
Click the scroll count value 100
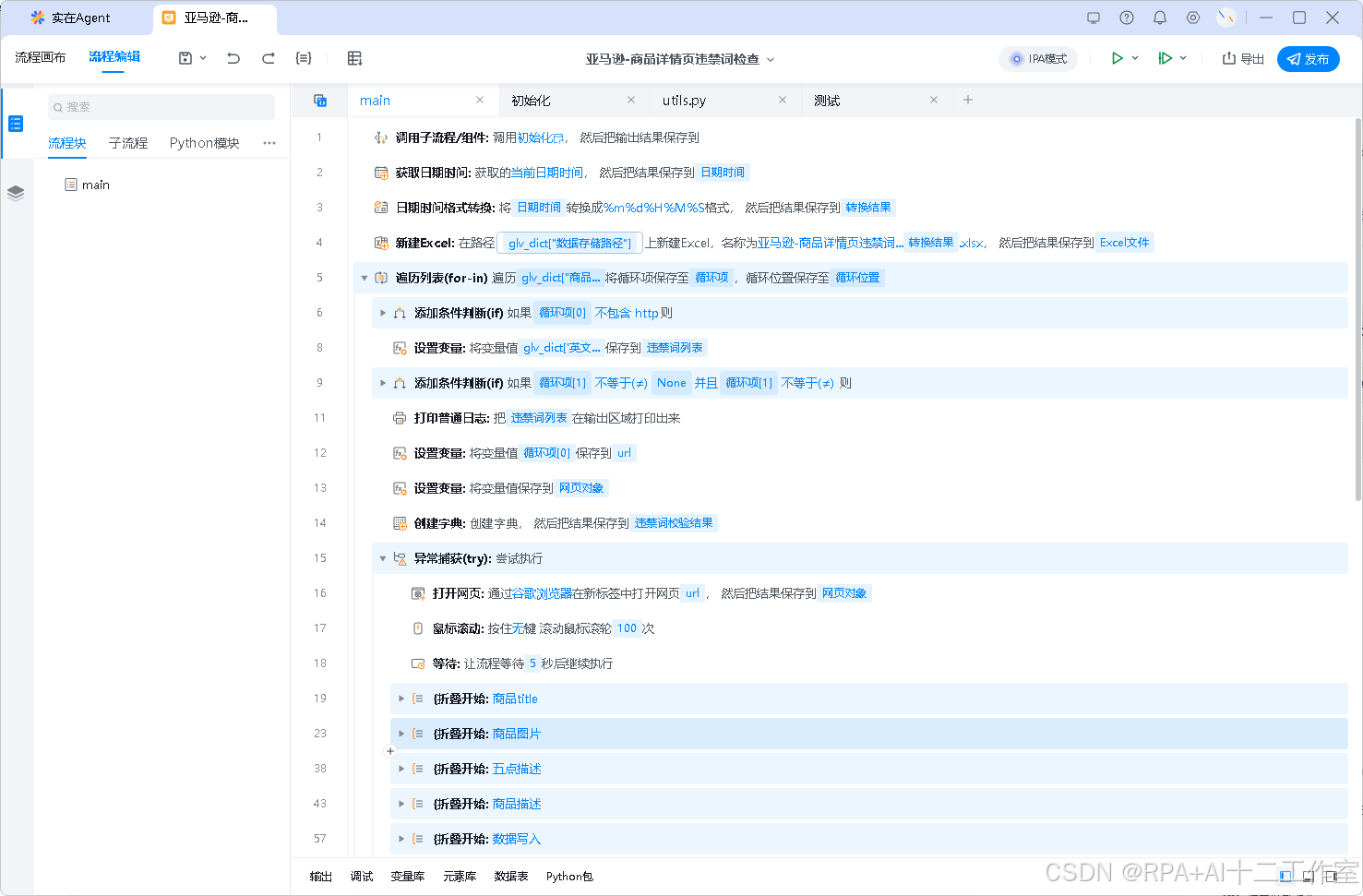(x=628, y=628)
